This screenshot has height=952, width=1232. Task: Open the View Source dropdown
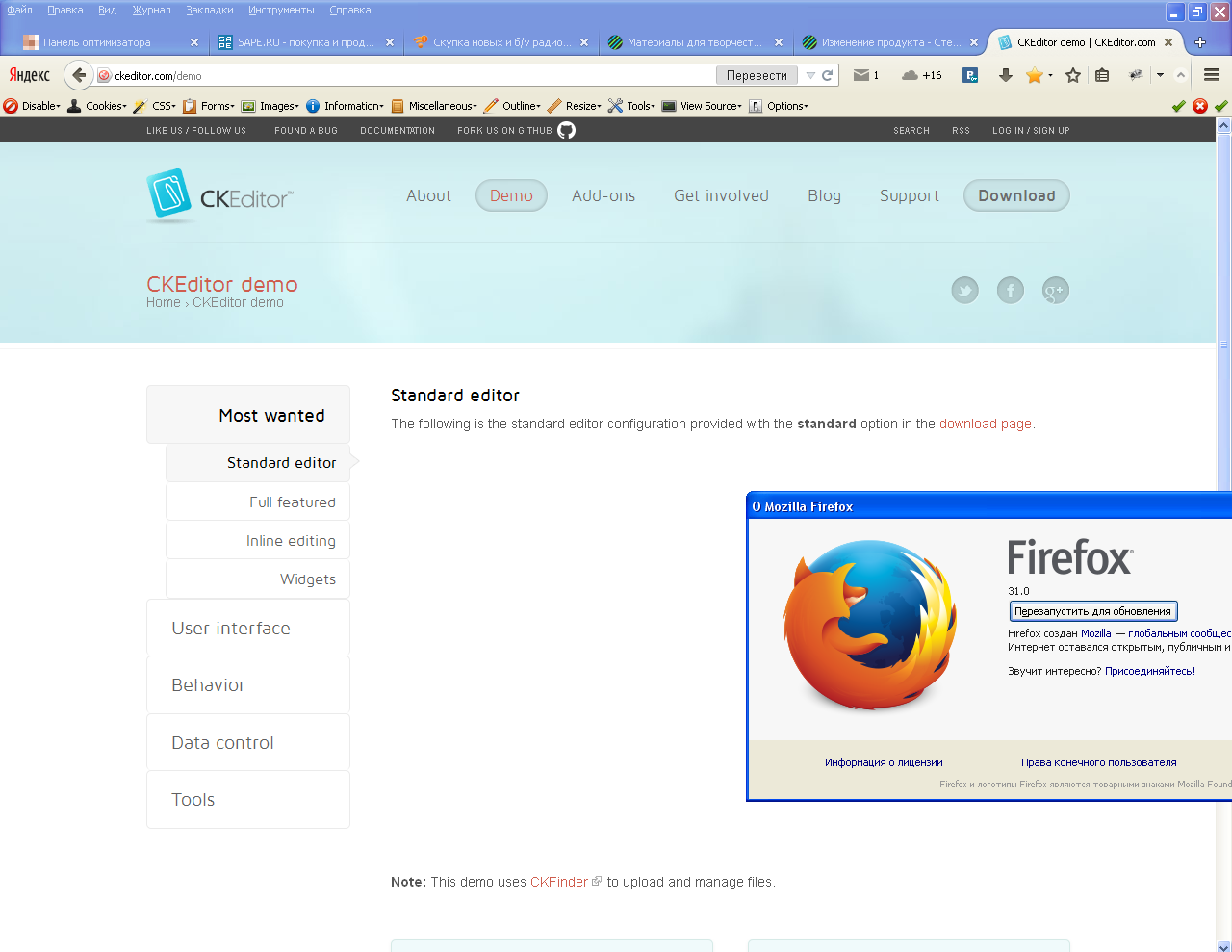click(x=702, y=106)
